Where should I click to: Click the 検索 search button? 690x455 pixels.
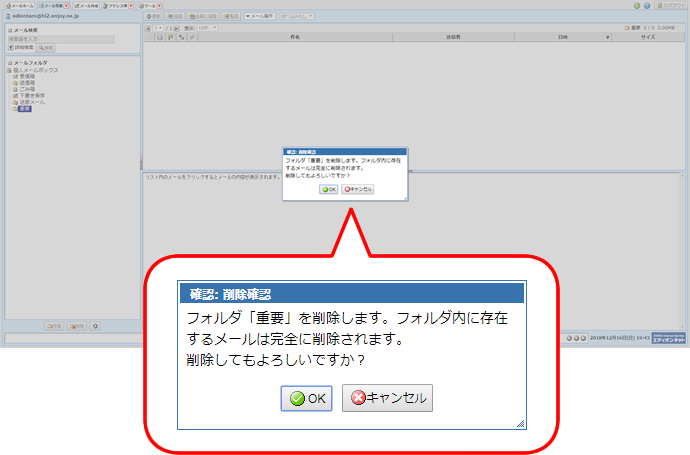coord(45,48)
